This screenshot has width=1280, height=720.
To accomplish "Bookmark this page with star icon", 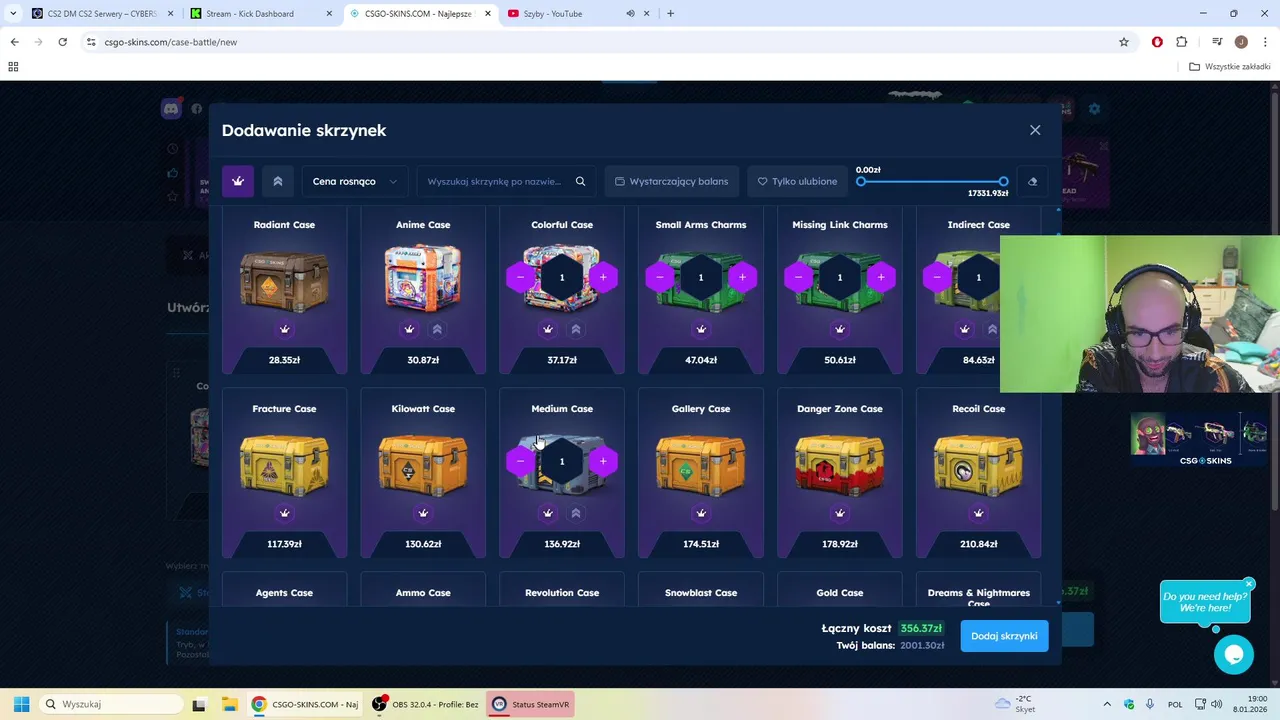I will coord(1124,42).
